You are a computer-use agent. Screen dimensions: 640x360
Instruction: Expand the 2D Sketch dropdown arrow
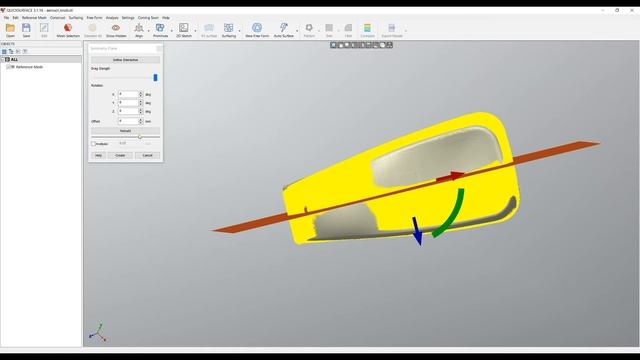point(195,31)
